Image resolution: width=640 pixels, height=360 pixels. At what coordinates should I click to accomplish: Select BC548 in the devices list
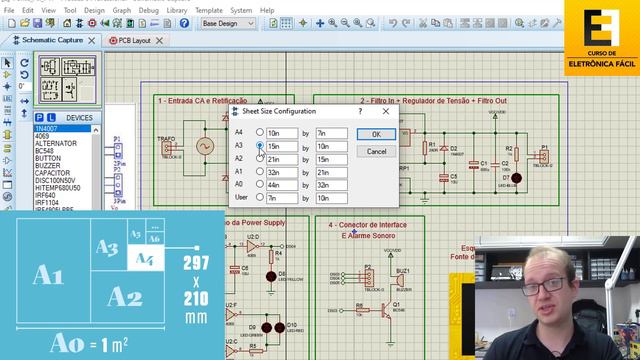[44, 151]
